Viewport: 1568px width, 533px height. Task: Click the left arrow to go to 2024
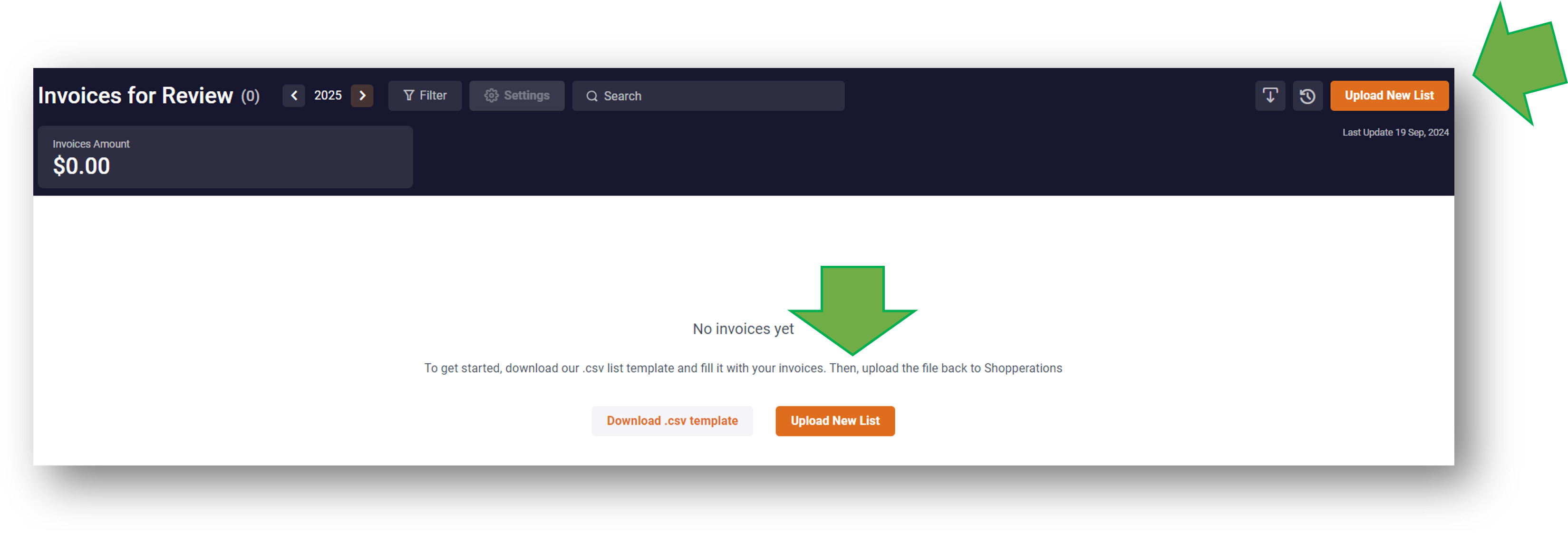tap(293, 95)
